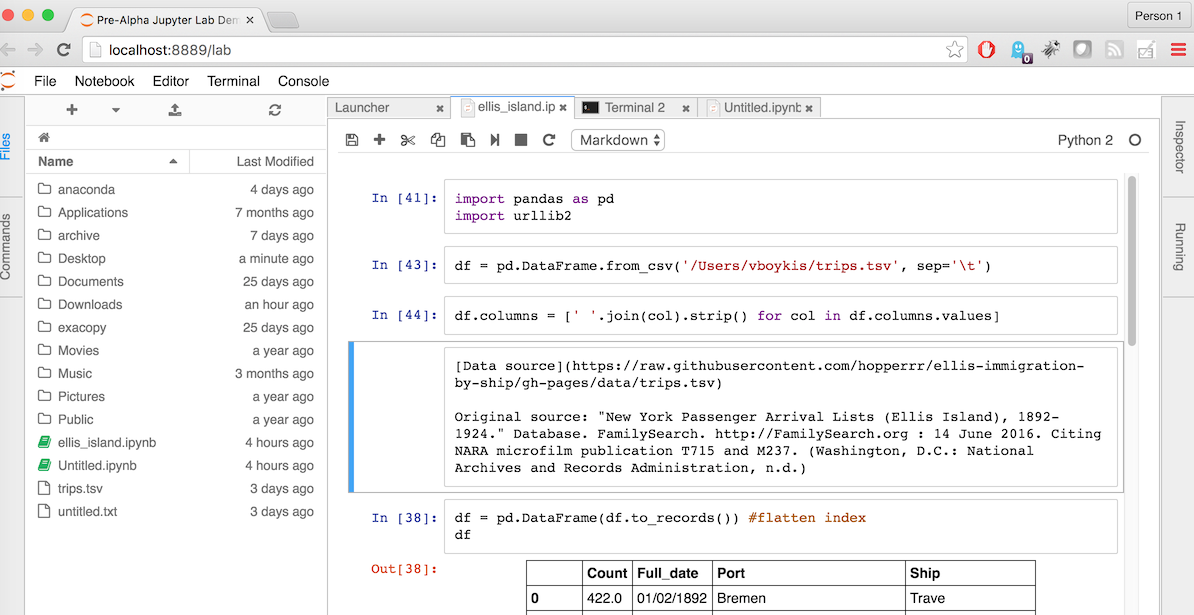Image resolution: width=1194 pixels, height=615 pixels.
Task: Select the Documents folder
Action: (x=175, y=282)
